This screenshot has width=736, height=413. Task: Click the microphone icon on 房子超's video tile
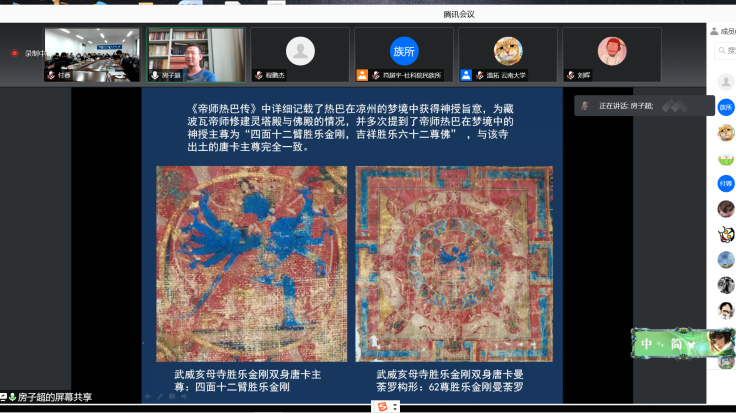pos(155,75)
